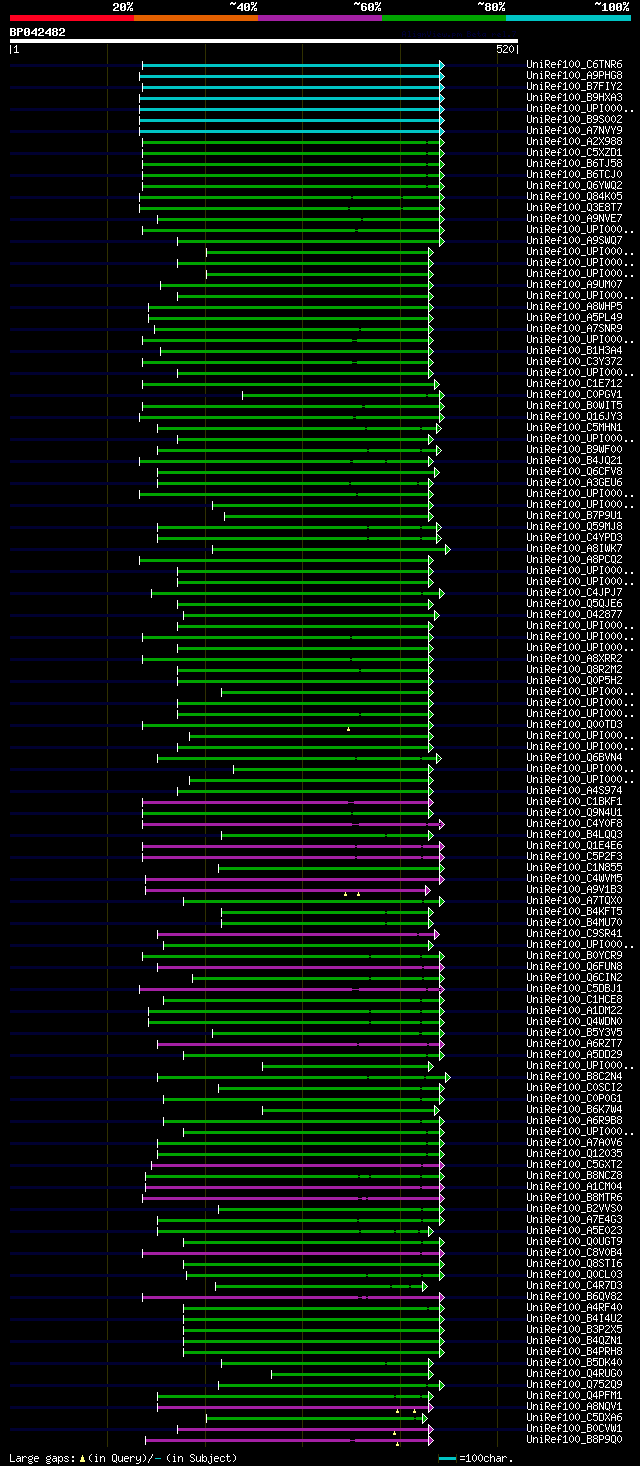The height and width of the screenshot is (1466, 640).
Task: Select label UniRef100_C8V0B4
Action: (x=574, y=1253)
